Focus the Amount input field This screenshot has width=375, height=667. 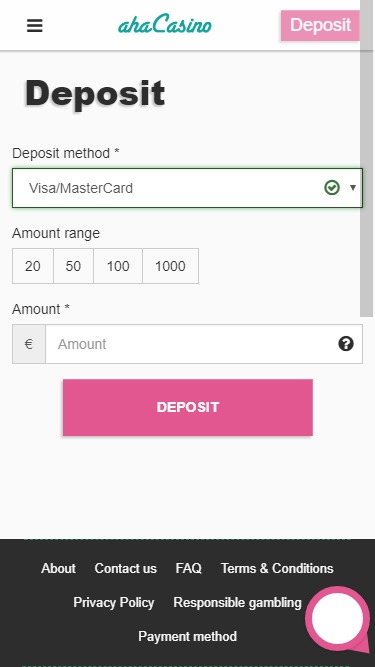pyautogui.click(x=204, y=344)
